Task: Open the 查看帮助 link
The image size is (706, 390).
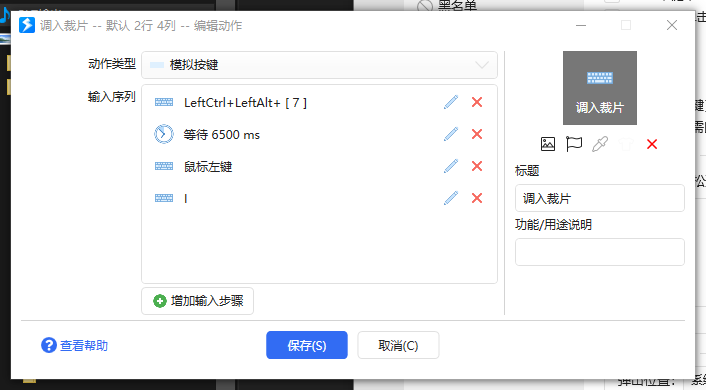Action: pyautogui.click(x=84, y=345)
